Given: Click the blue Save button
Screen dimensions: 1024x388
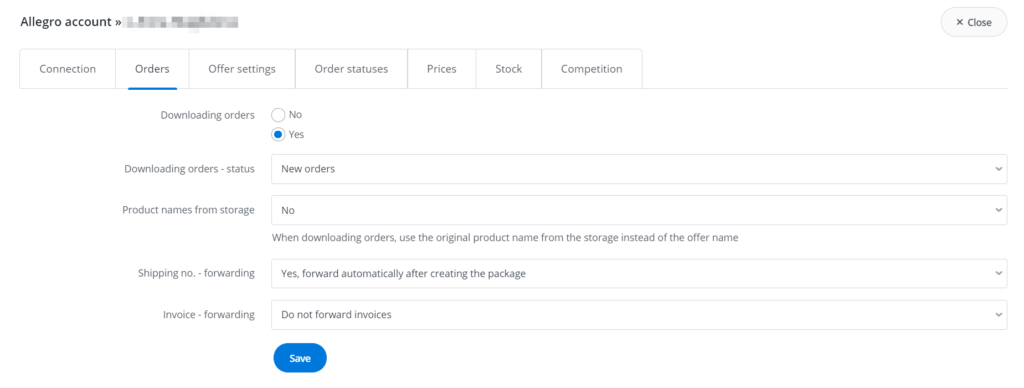Looking at the screenshot, I should (300, 358).
